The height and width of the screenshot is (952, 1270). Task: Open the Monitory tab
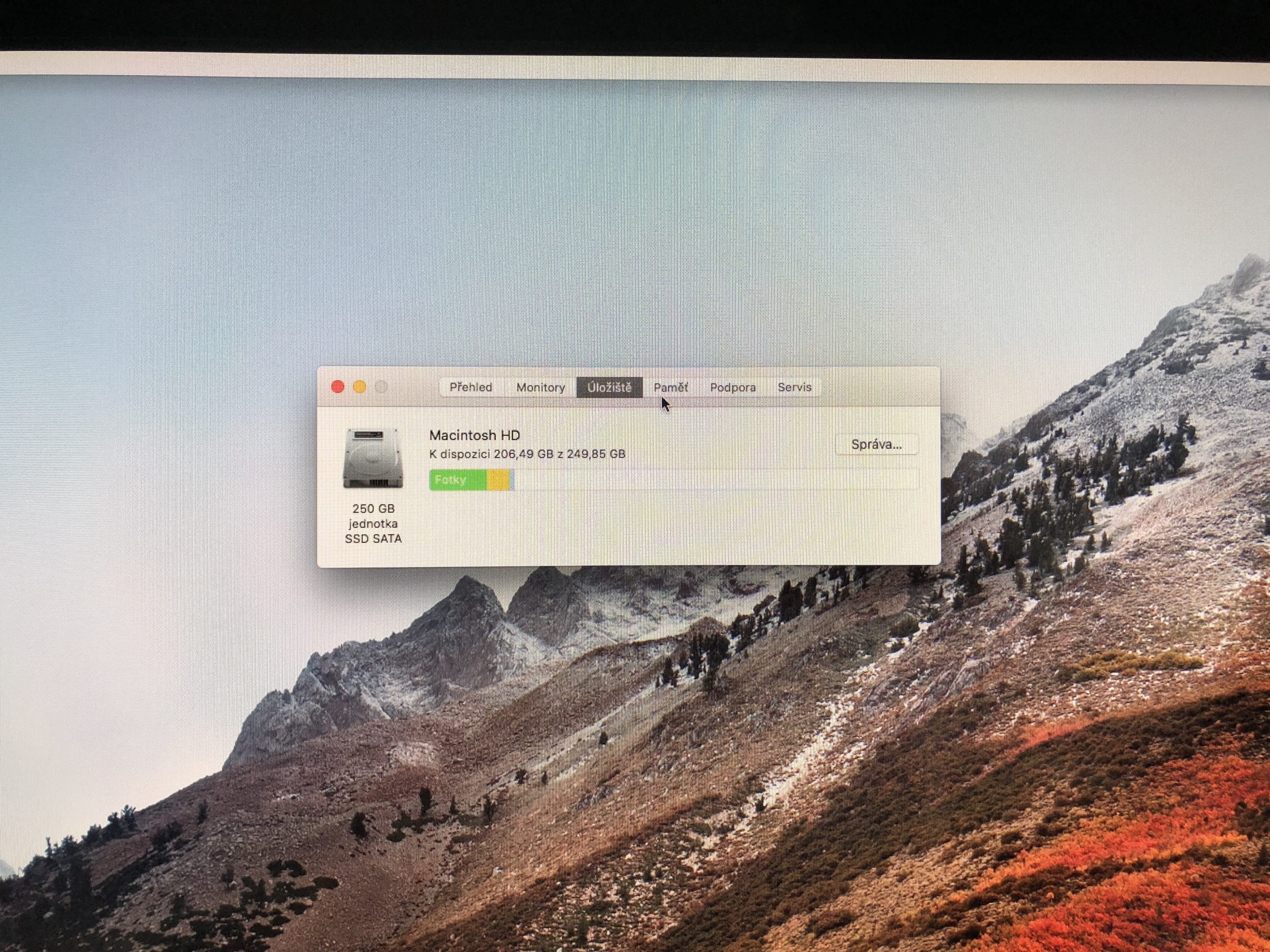coord(540,387)
